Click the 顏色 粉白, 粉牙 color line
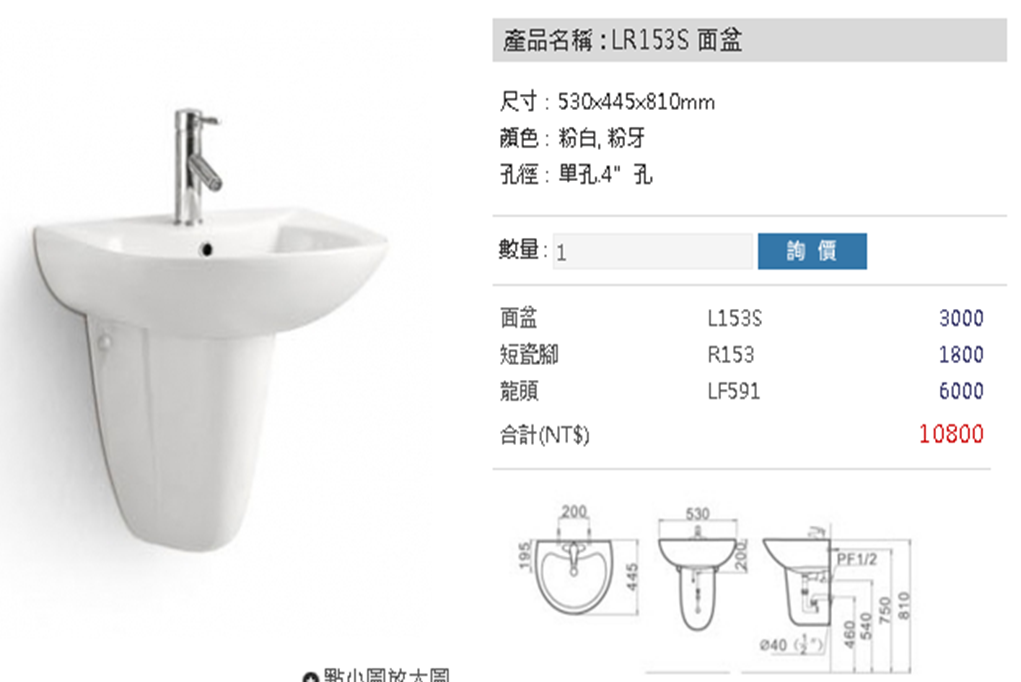Image resolution: width=1021 pixels, height=682 pixels. [572, 138]
